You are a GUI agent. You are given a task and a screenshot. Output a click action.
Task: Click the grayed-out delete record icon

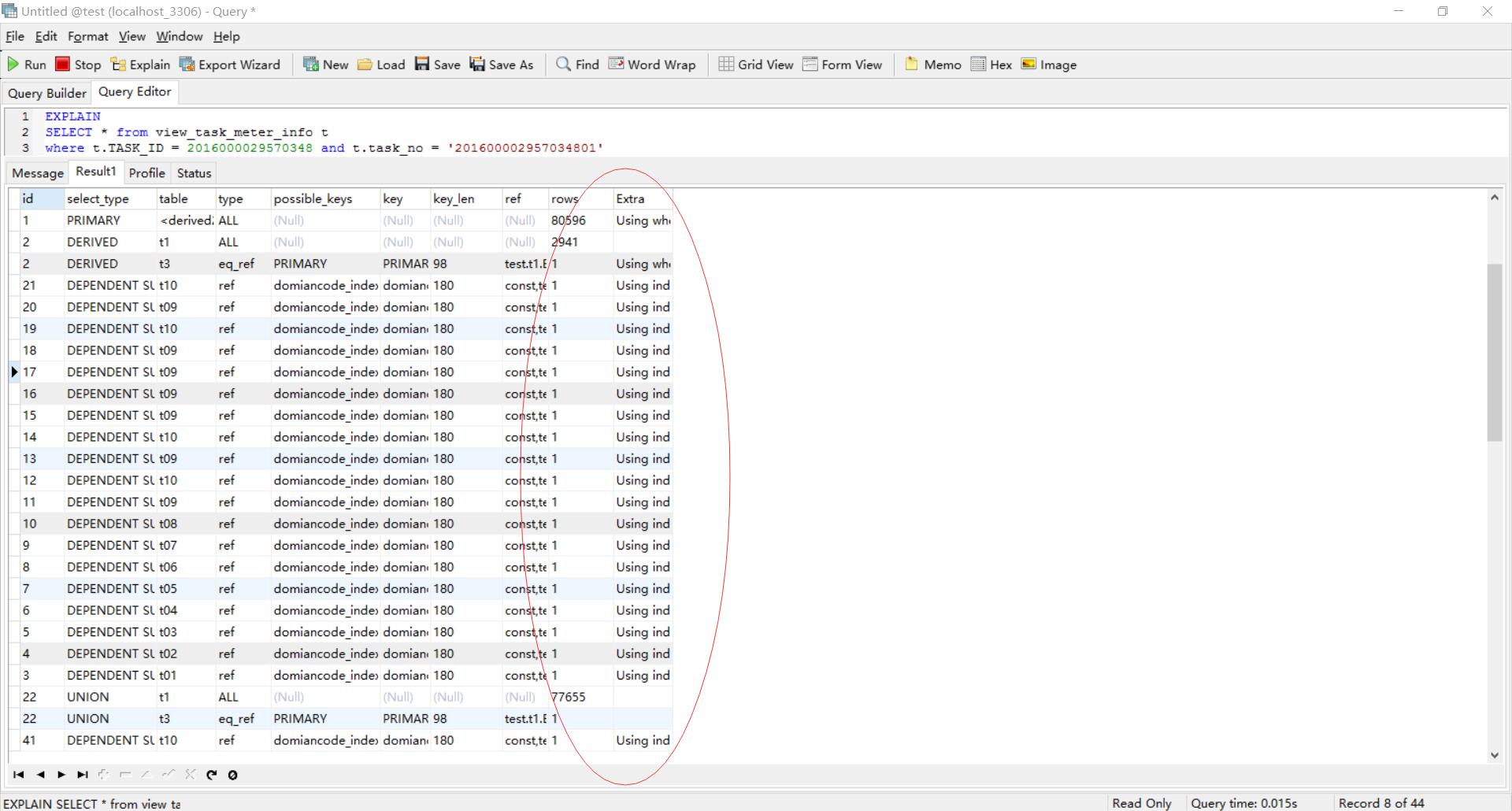[x=125, y=775]
